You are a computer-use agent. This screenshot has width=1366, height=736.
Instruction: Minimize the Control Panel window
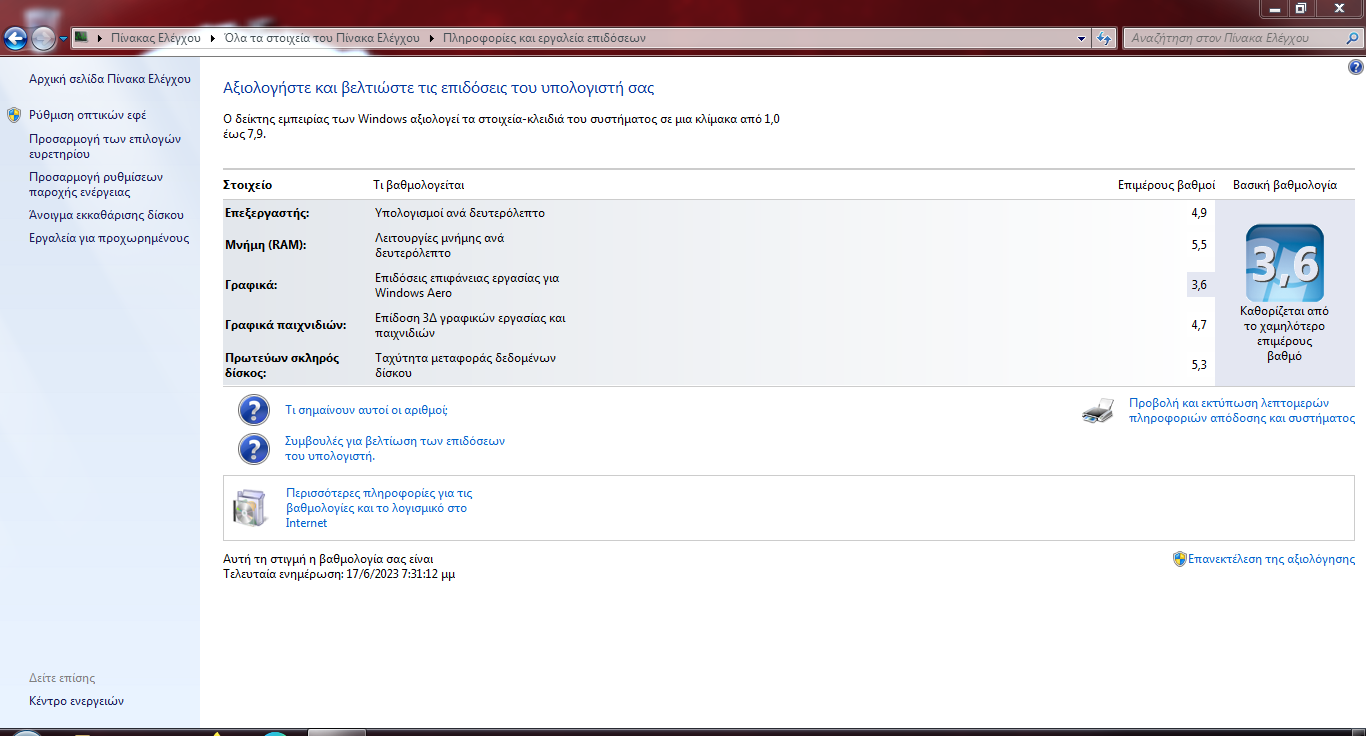click(1274, 8)
